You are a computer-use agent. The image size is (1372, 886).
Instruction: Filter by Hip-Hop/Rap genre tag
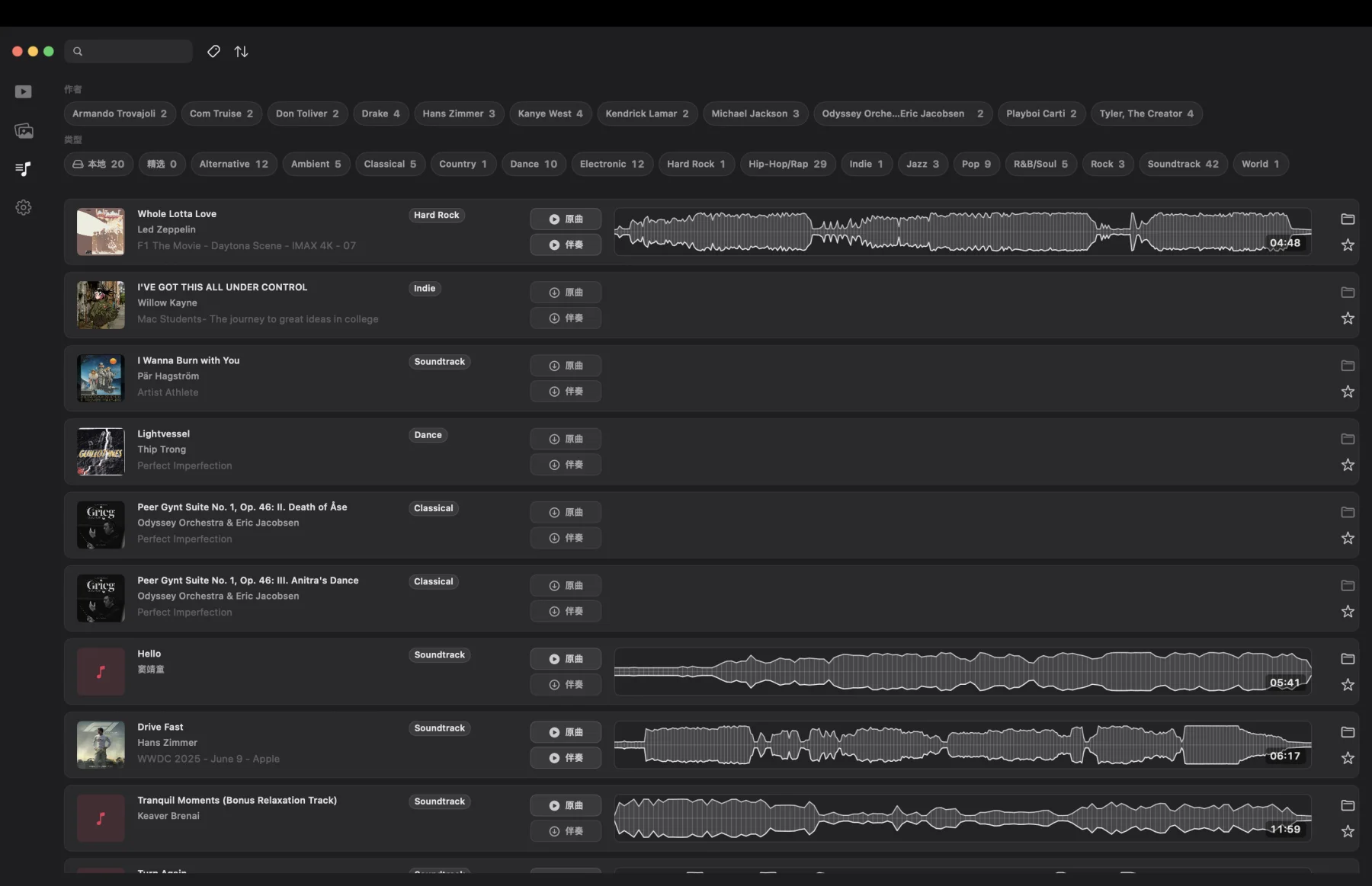pos(787,164)
